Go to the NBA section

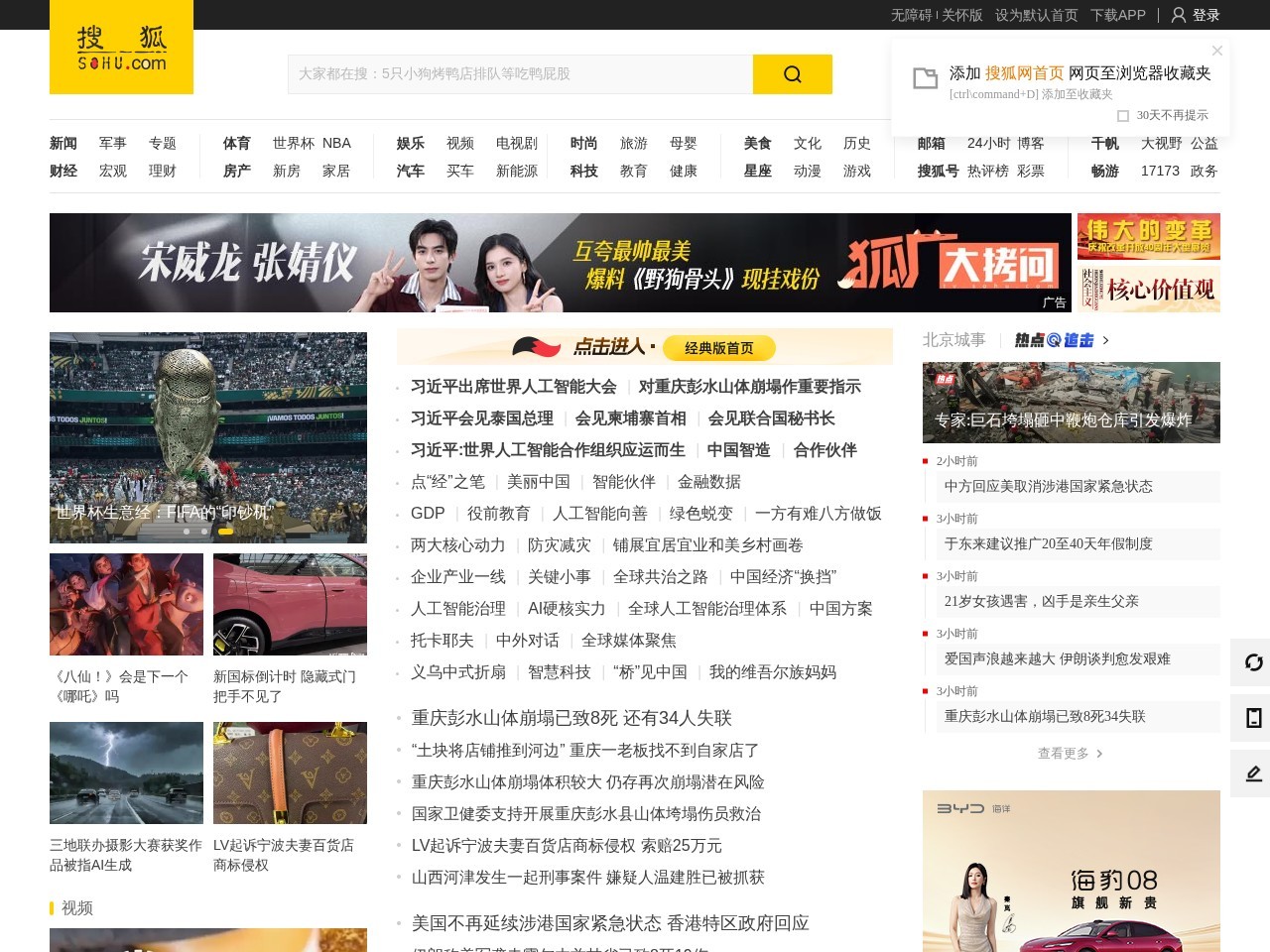tap(336, 143)
